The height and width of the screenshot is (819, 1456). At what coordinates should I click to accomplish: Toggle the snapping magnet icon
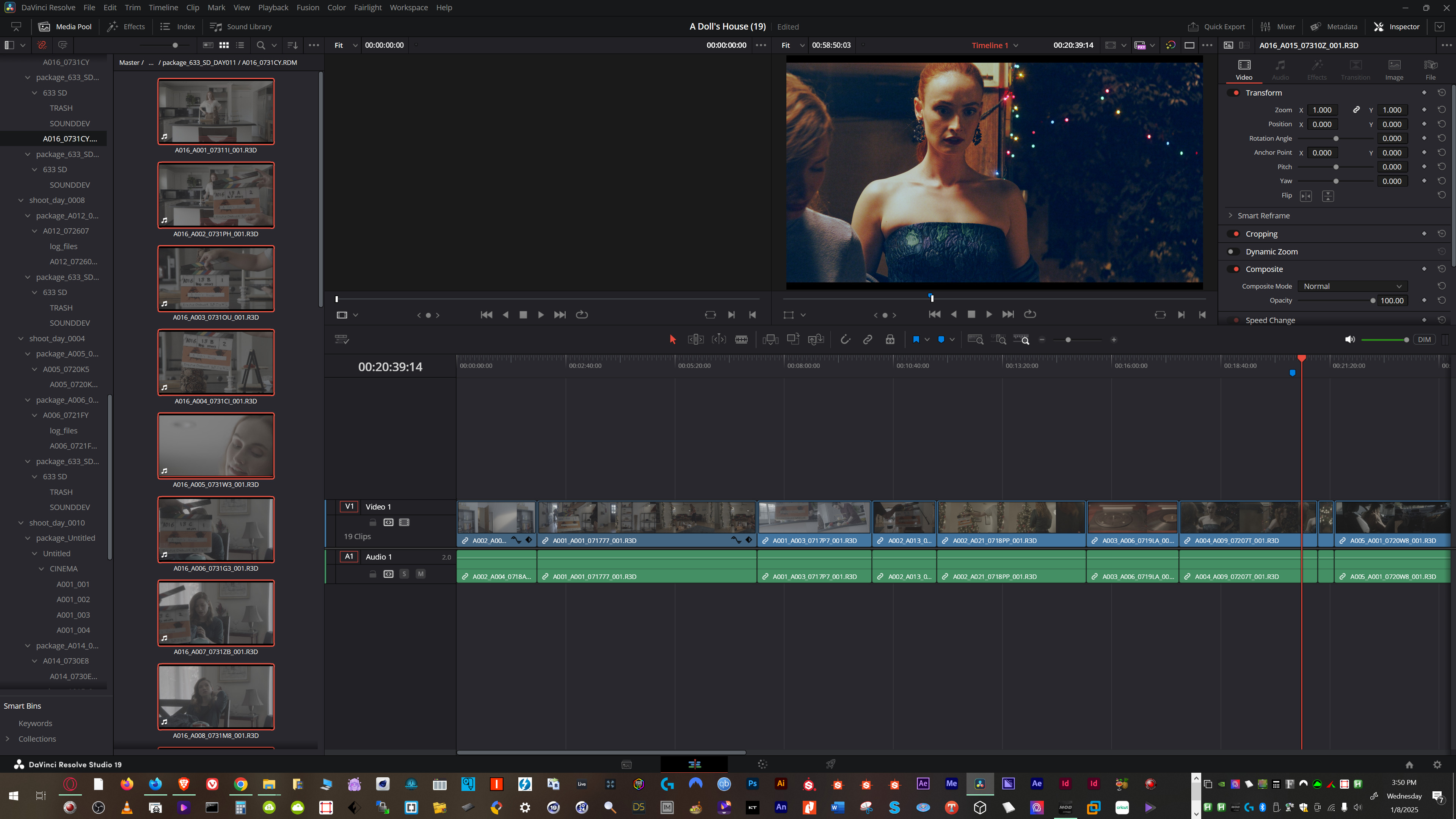click(845, 340)
